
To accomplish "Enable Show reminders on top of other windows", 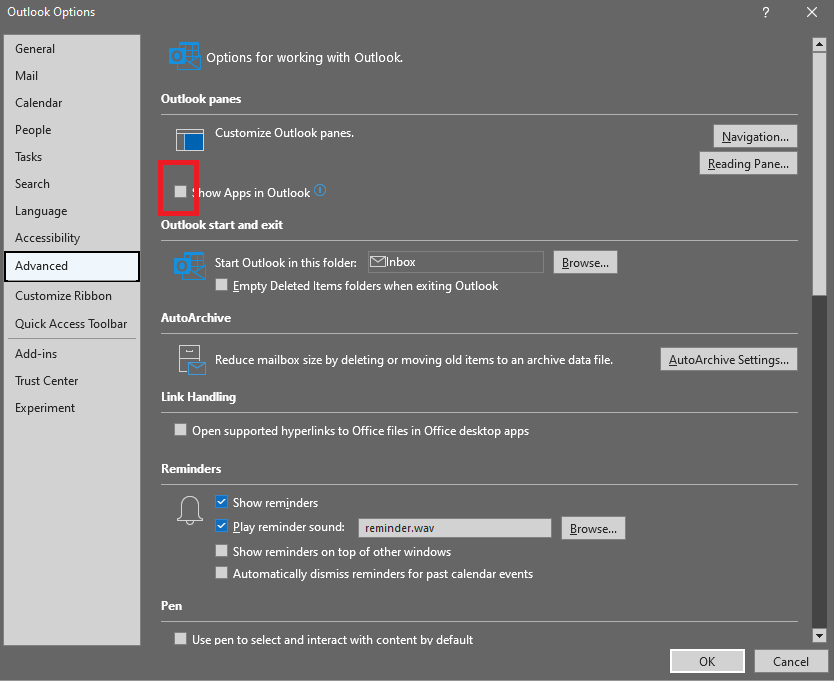I will pos(221,551).
